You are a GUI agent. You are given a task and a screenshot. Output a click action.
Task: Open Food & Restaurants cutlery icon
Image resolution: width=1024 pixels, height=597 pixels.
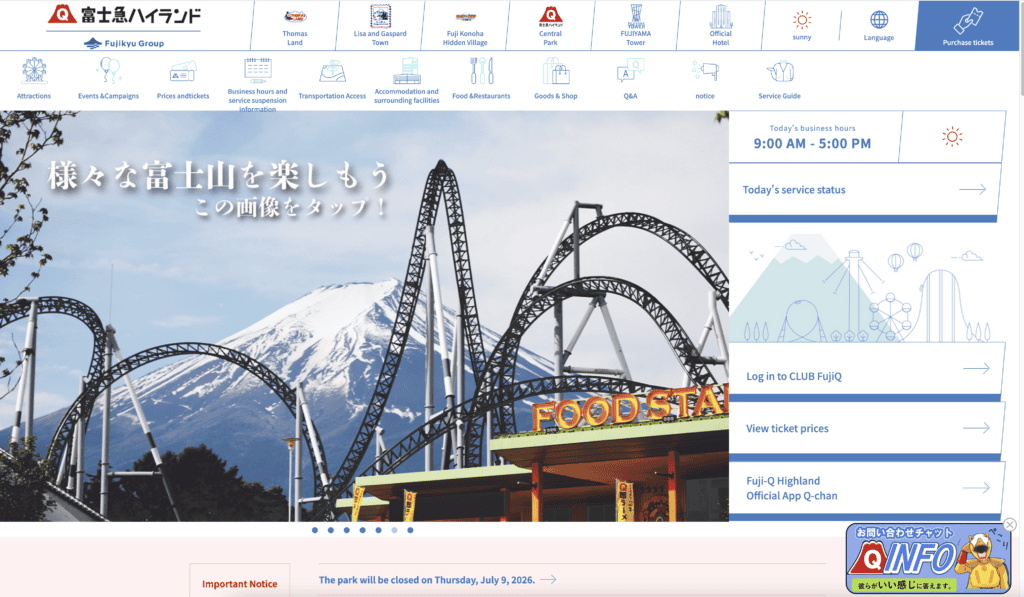(x=481, y=71)
